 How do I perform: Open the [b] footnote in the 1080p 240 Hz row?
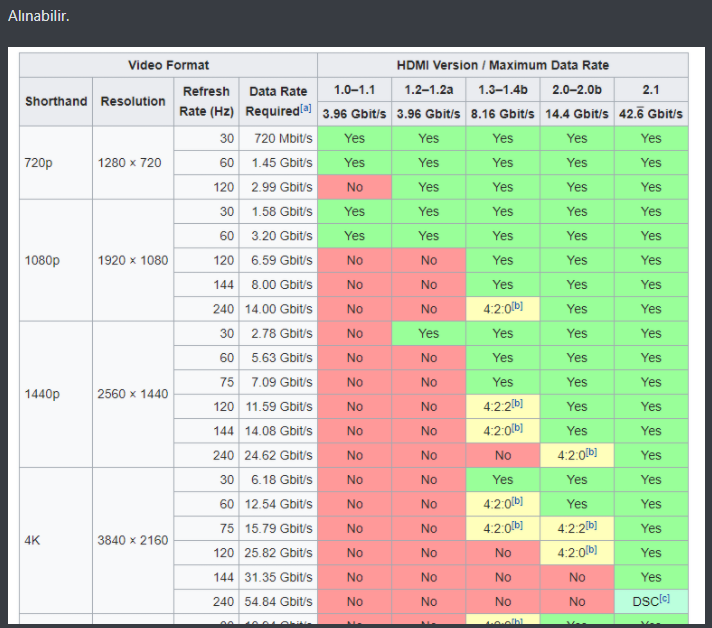point(517,306)
